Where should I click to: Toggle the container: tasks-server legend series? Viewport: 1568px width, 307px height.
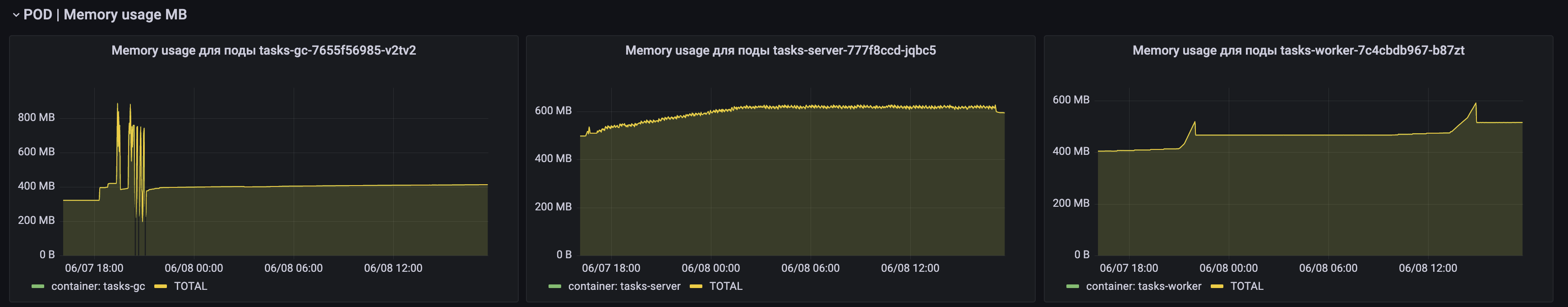click(x=624, y=286)
